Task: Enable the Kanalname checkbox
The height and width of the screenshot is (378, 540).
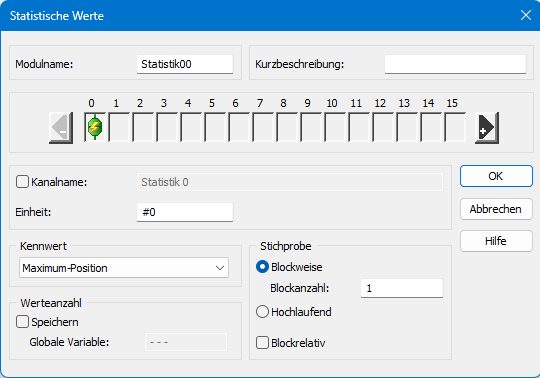Action: (22, 182)
